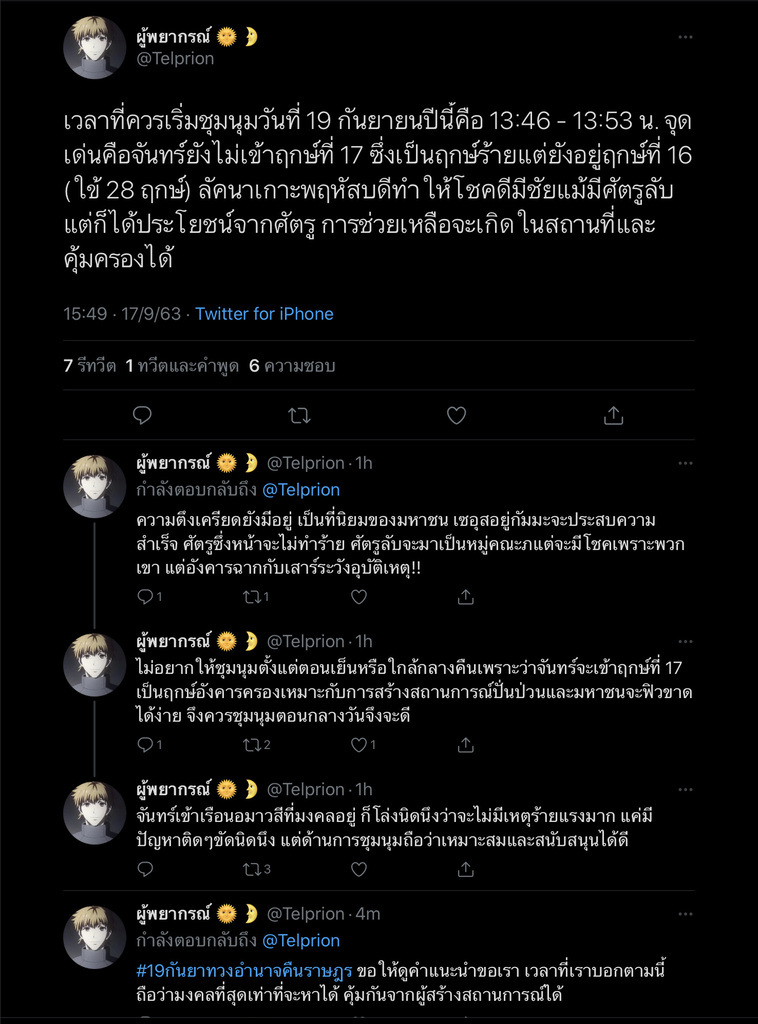758x1024 pixels.
Task: Reply to the tweet starting "ความตึงเครียด"
Action: point(144,597)
